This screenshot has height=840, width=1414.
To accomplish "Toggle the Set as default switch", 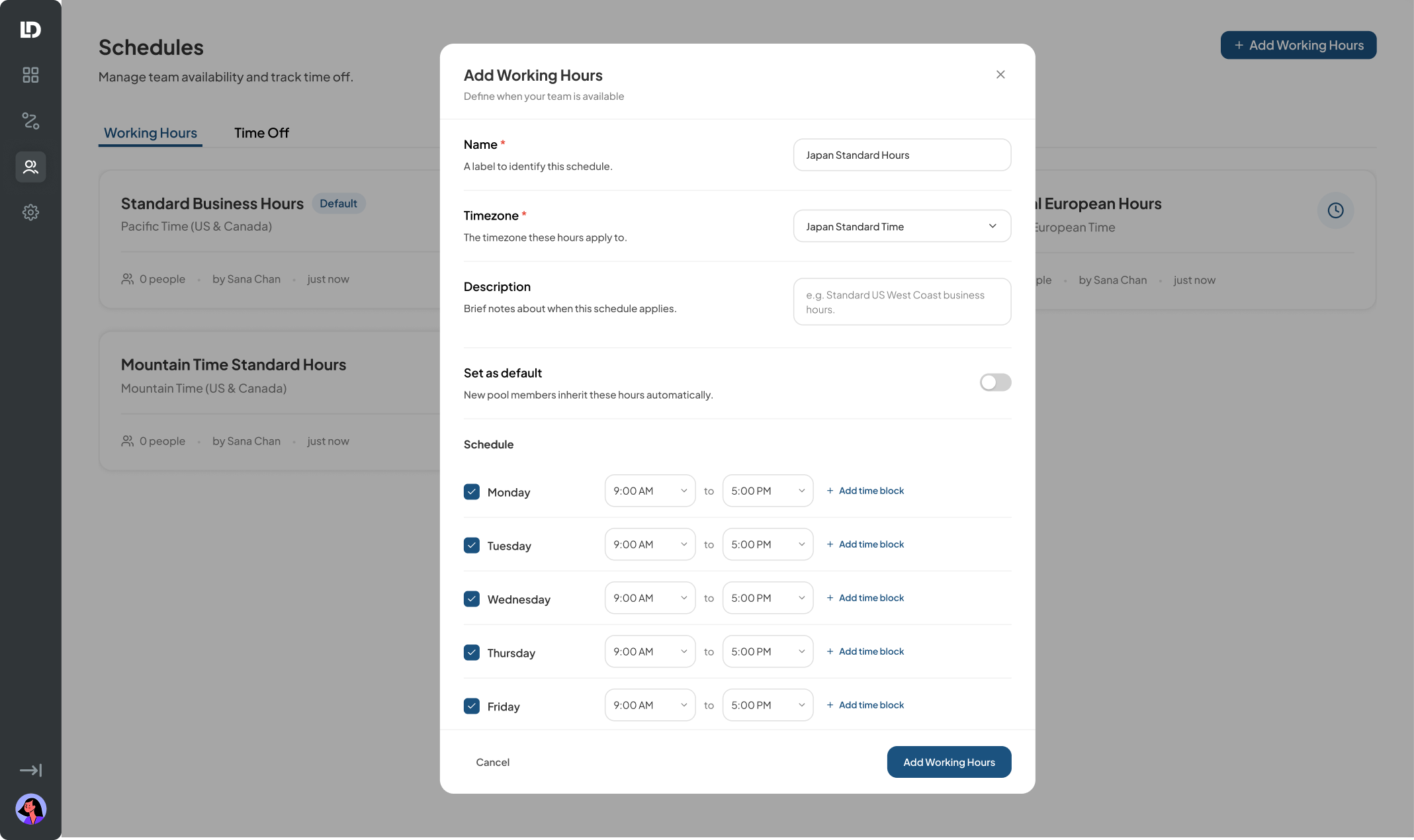I will click(x=995, y=382).
